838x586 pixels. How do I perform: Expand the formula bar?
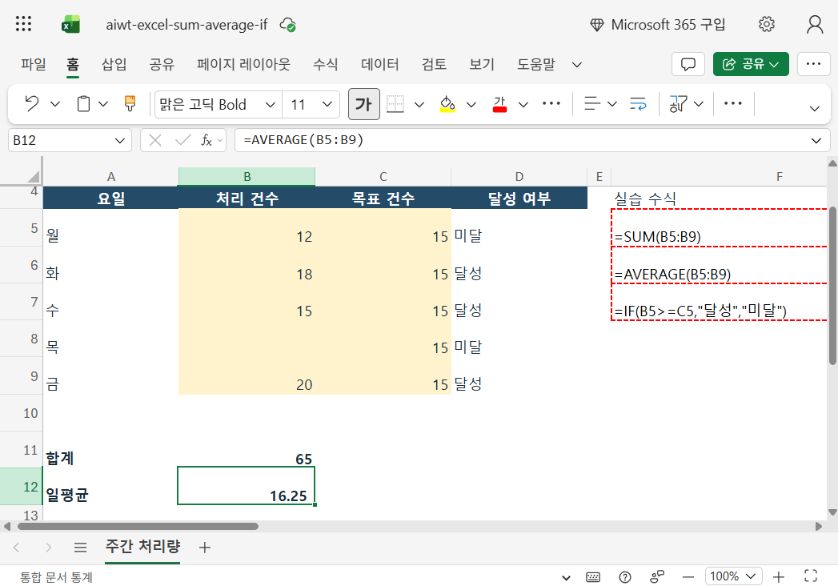click(816, 141)
